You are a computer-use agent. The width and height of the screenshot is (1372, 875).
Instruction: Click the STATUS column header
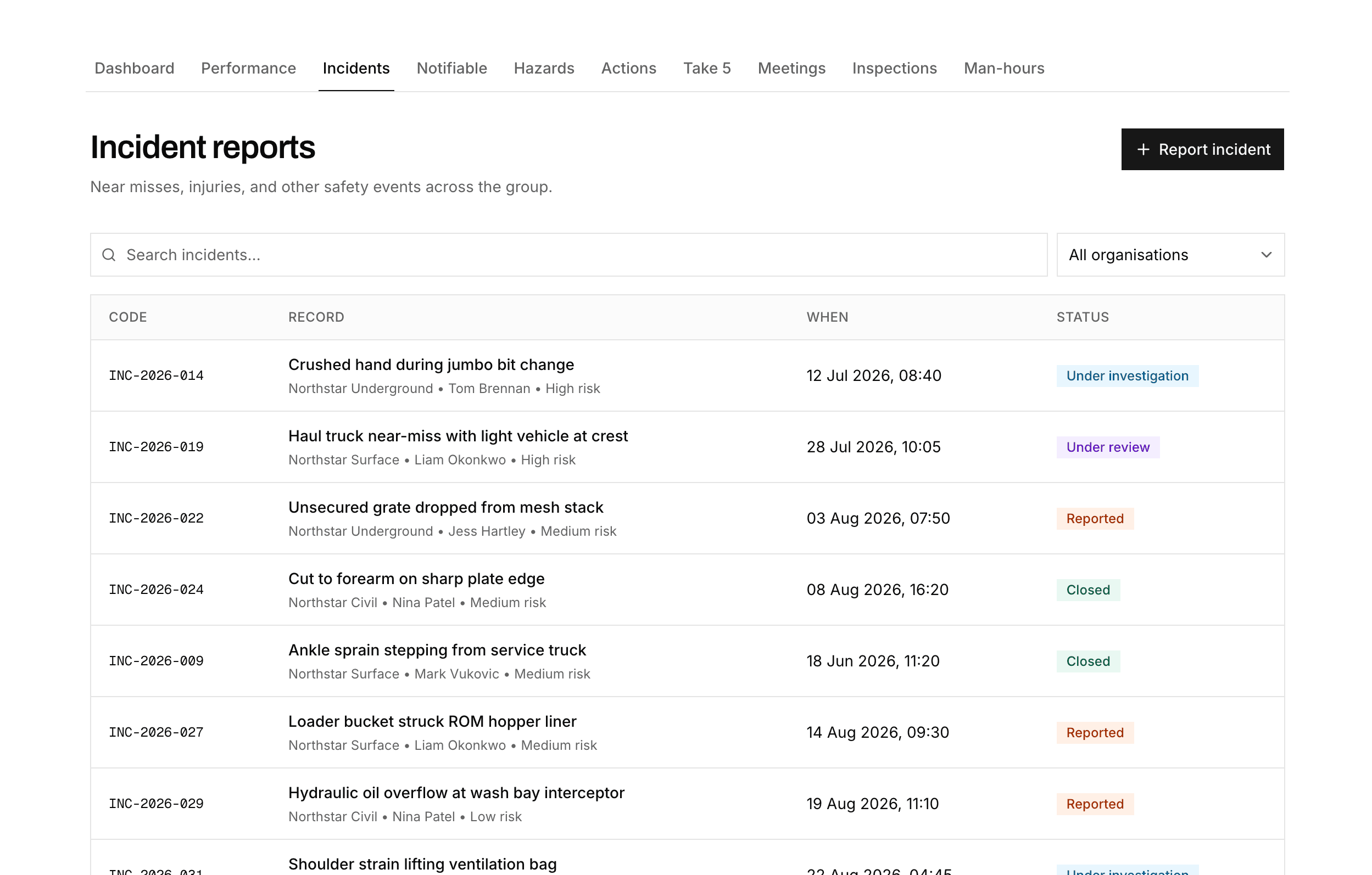click(1083, 317)
